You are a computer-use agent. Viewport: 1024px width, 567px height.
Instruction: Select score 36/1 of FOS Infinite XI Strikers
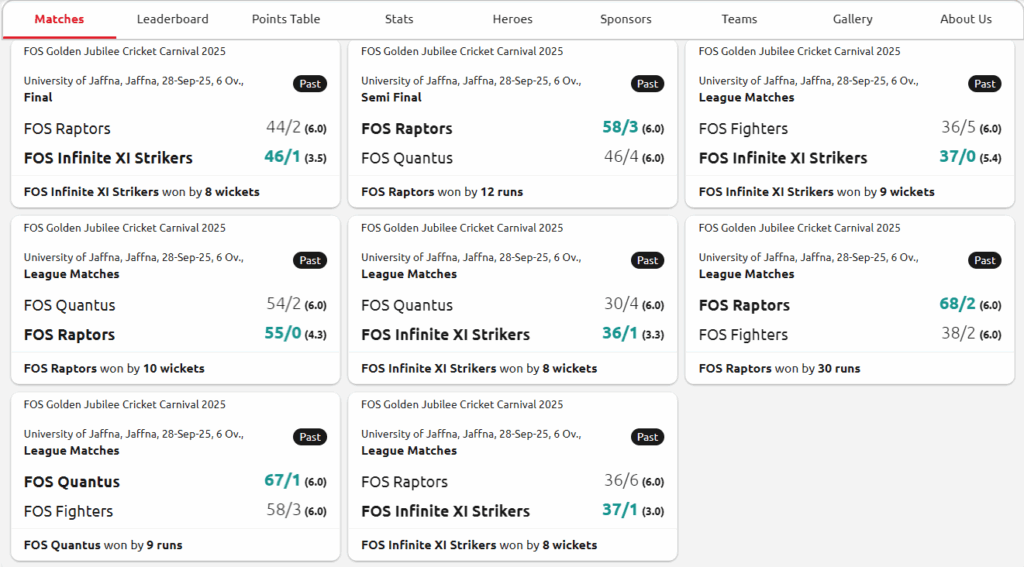coord(619,334)
